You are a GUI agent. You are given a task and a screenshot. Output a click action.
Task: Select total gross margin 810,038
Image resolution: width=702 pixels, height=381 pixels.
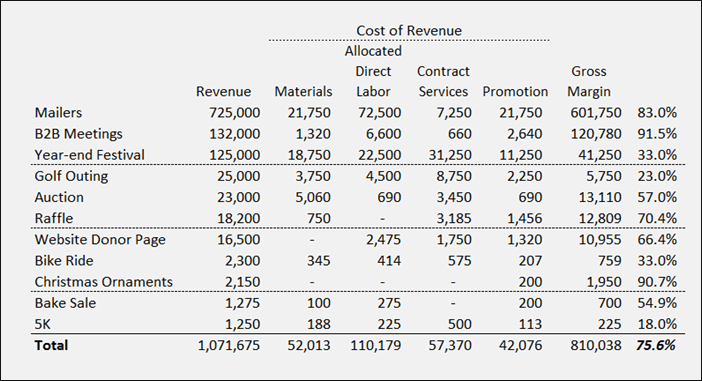[x=595, y=345]
